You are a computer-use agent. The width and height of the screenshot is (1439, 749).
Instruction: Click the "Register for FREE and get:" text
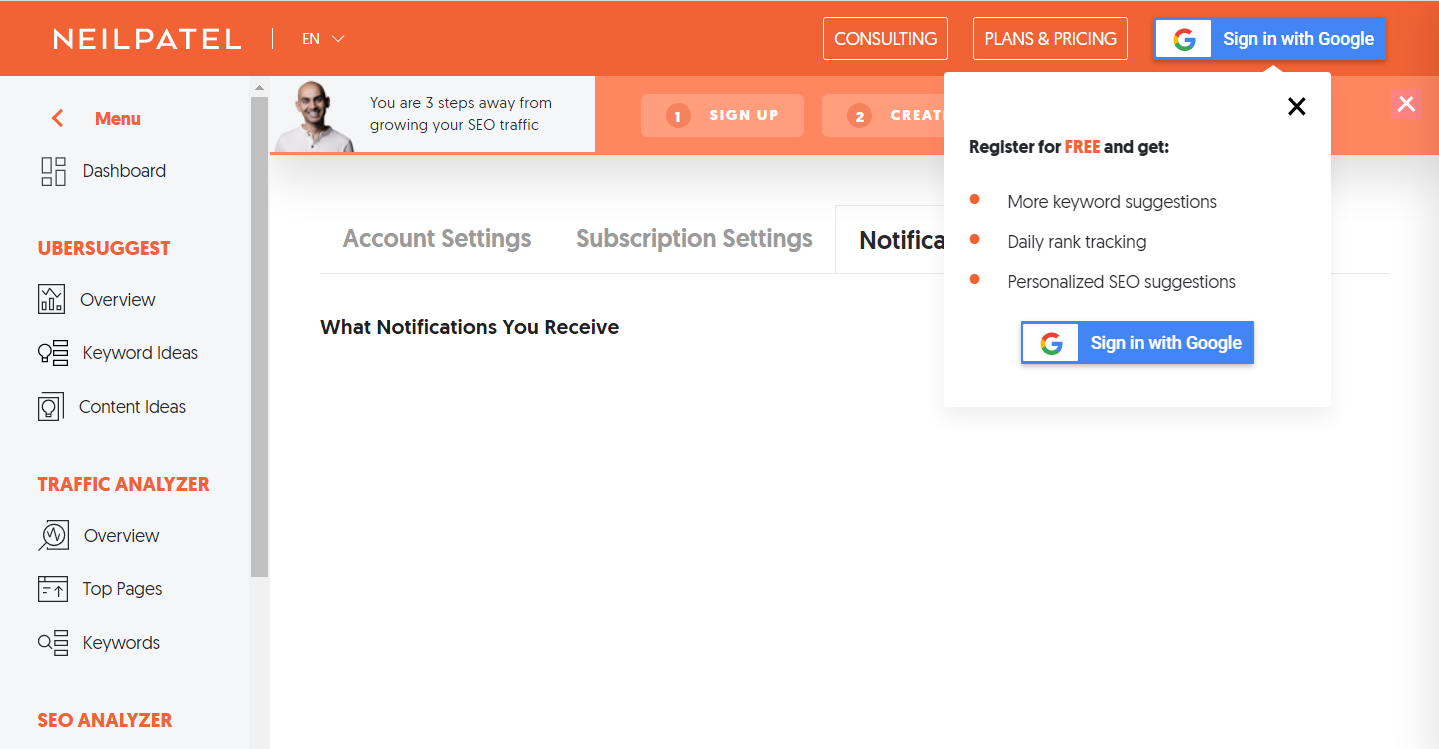coord(1069,147)
